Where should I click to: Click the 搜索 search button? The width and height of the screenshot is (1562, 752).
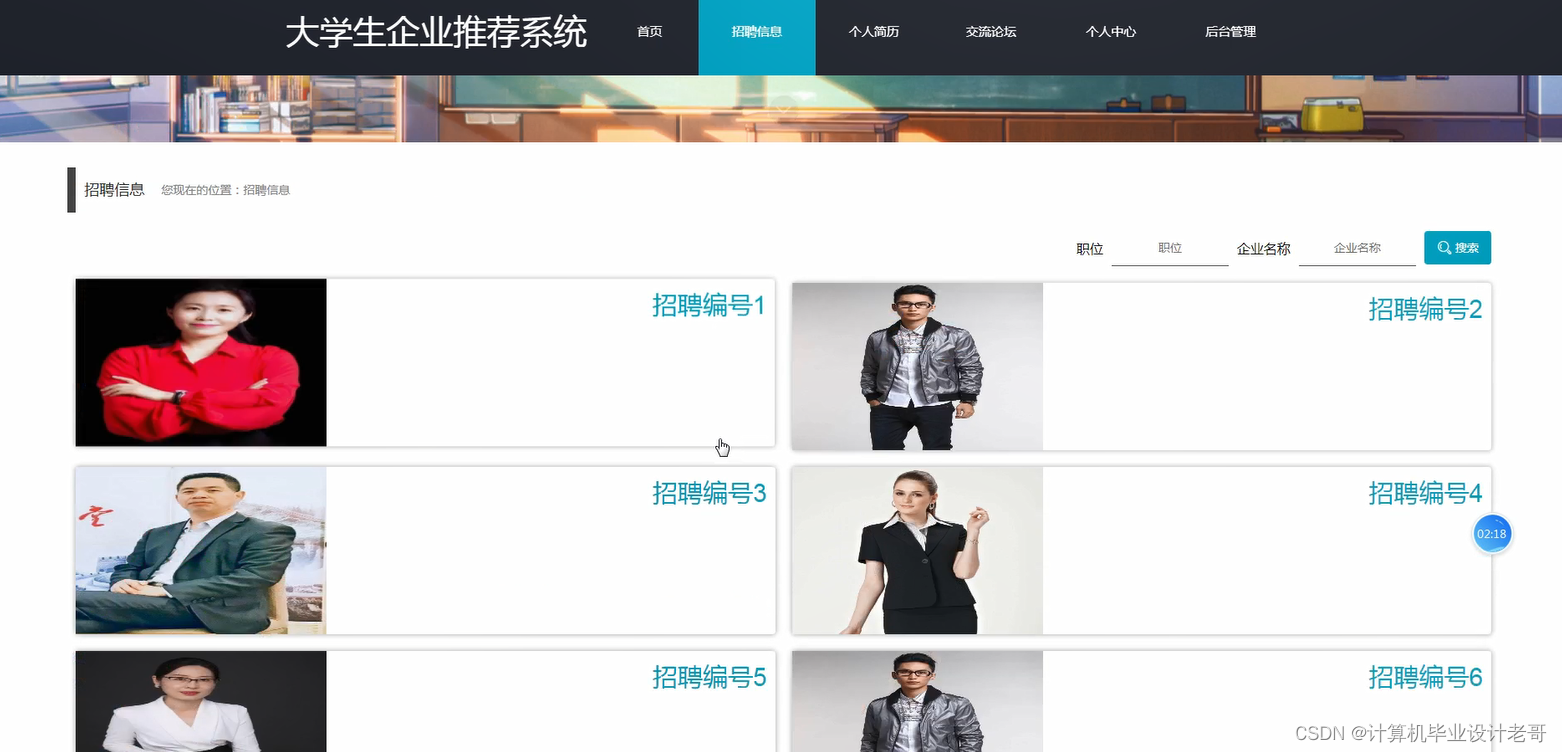[x=1457, y=248]
